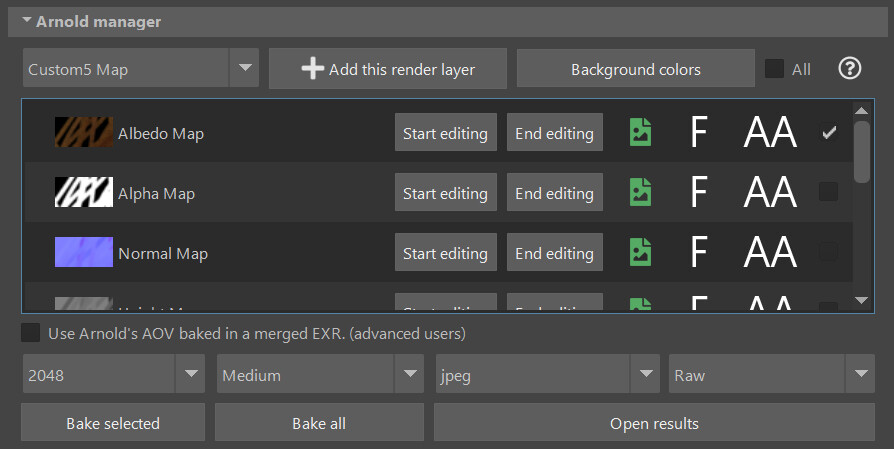The width and height of the screenshot is (894, 449).
Task: Click the layer list scrollbar down arrow
Action: pos(862,300)
